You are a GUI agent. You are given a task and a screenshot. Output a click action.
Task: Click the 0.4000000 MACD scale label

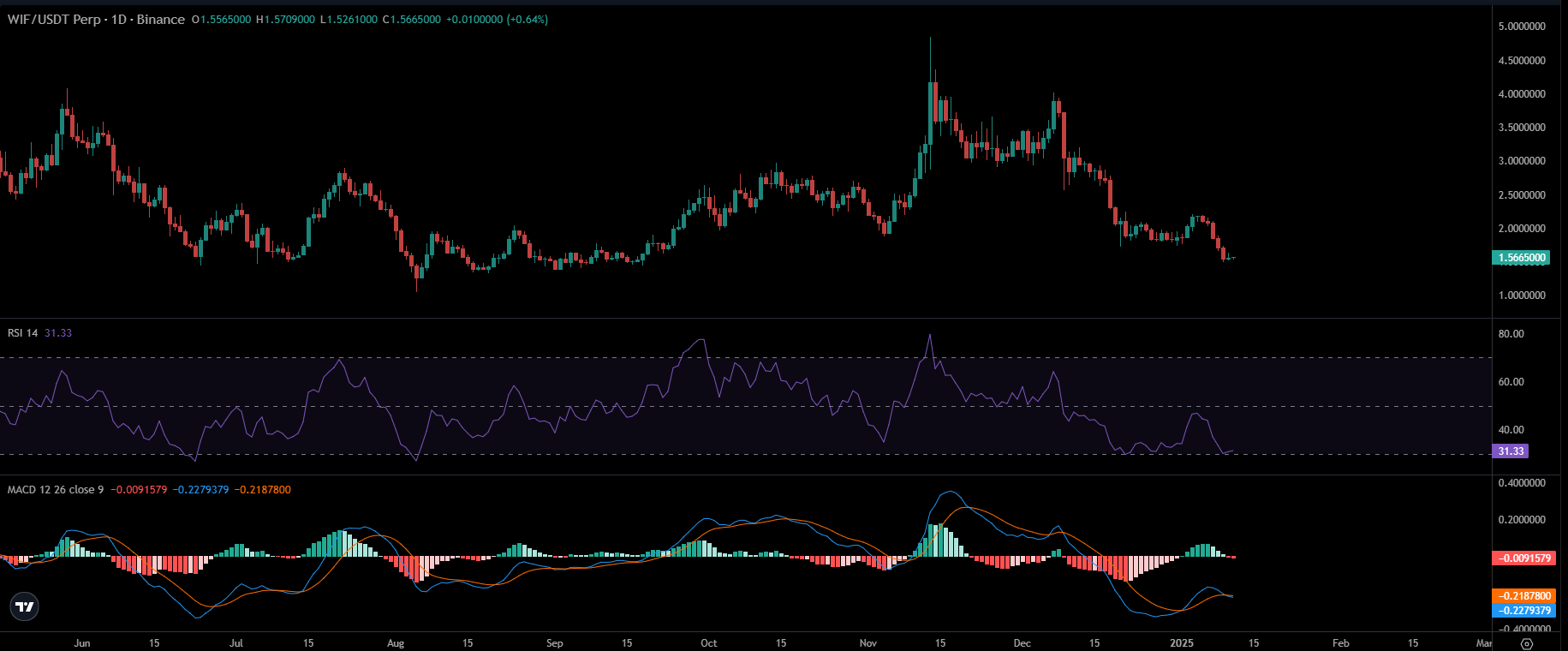[1522, 483]
